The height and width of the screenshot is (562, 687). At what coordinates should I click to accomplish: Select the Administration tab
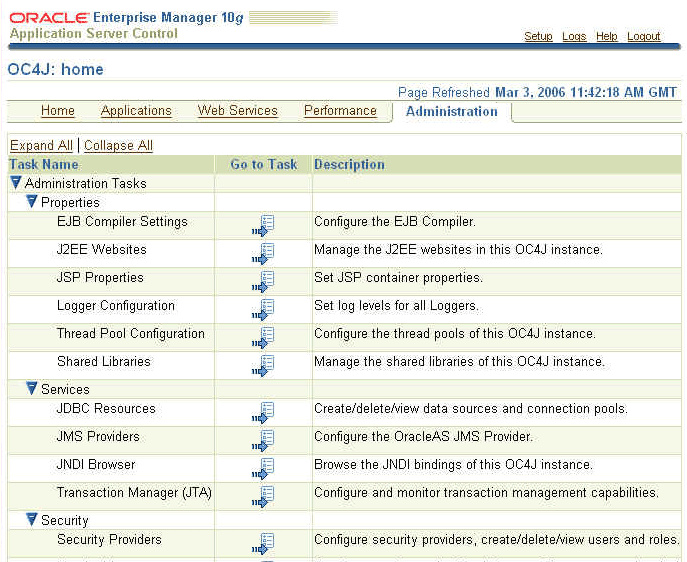[452, 111]
